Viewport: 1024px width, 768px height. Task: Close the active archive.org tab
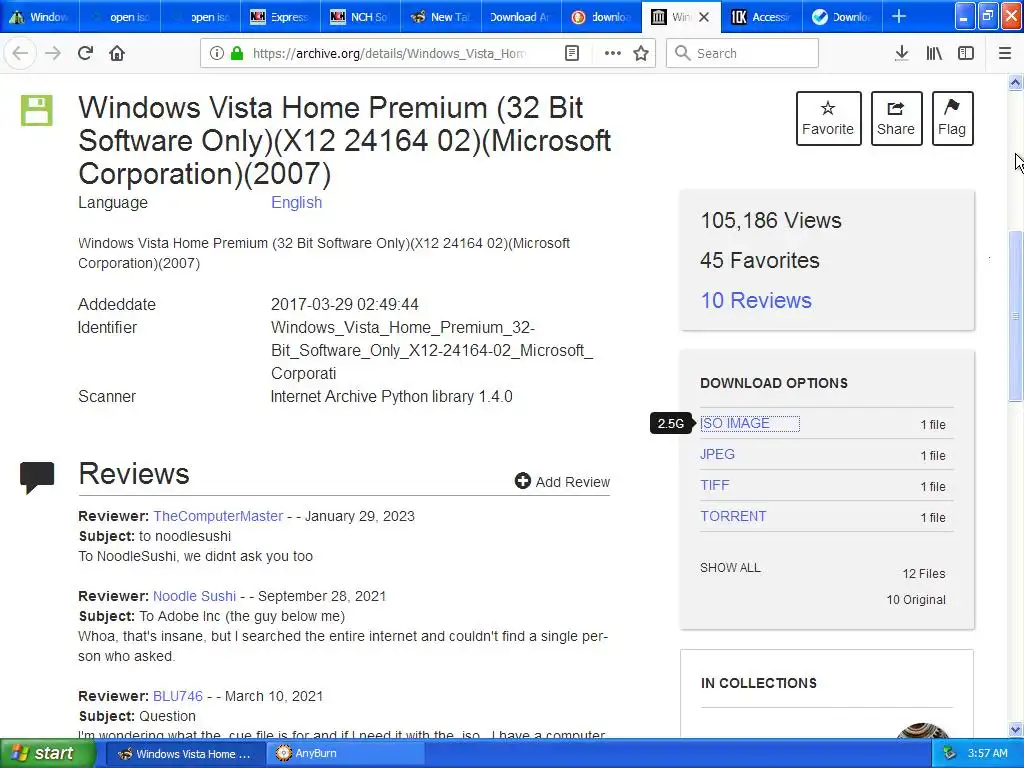click(704, 17)
